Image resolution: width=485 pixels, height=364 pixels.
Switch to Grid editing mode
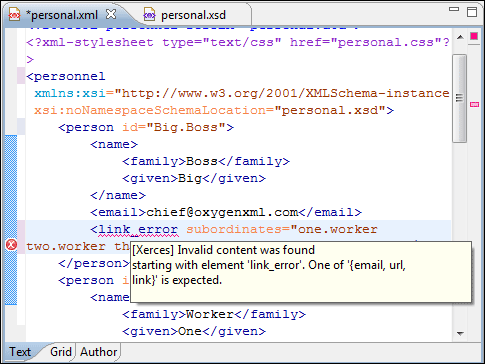[x=61, y=352]
